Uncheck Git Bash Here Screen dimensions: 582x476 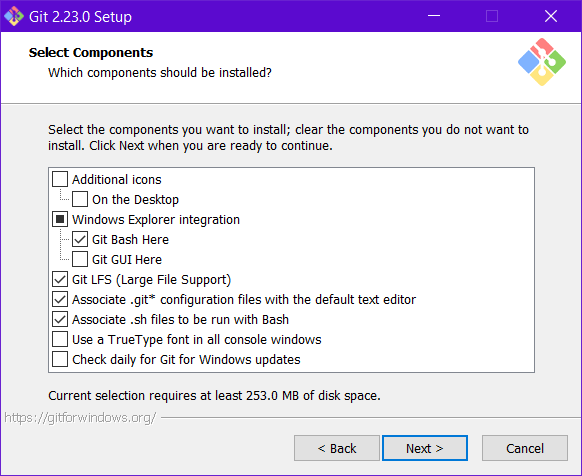[x=80, y=239]
